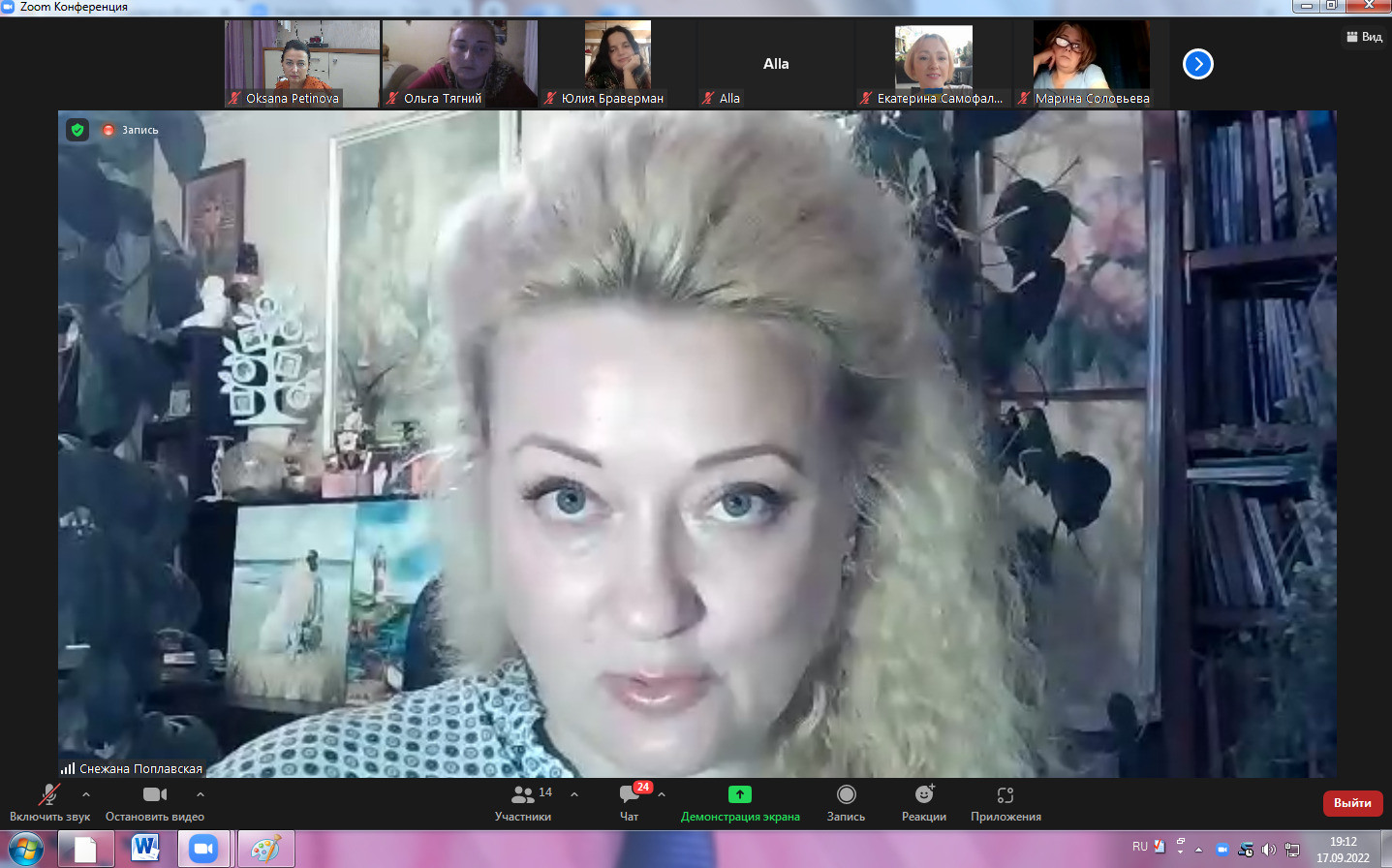Expand the arrow next to Участники
Image resolution: width=1392 pixels, height=868 pixels.
574,794
